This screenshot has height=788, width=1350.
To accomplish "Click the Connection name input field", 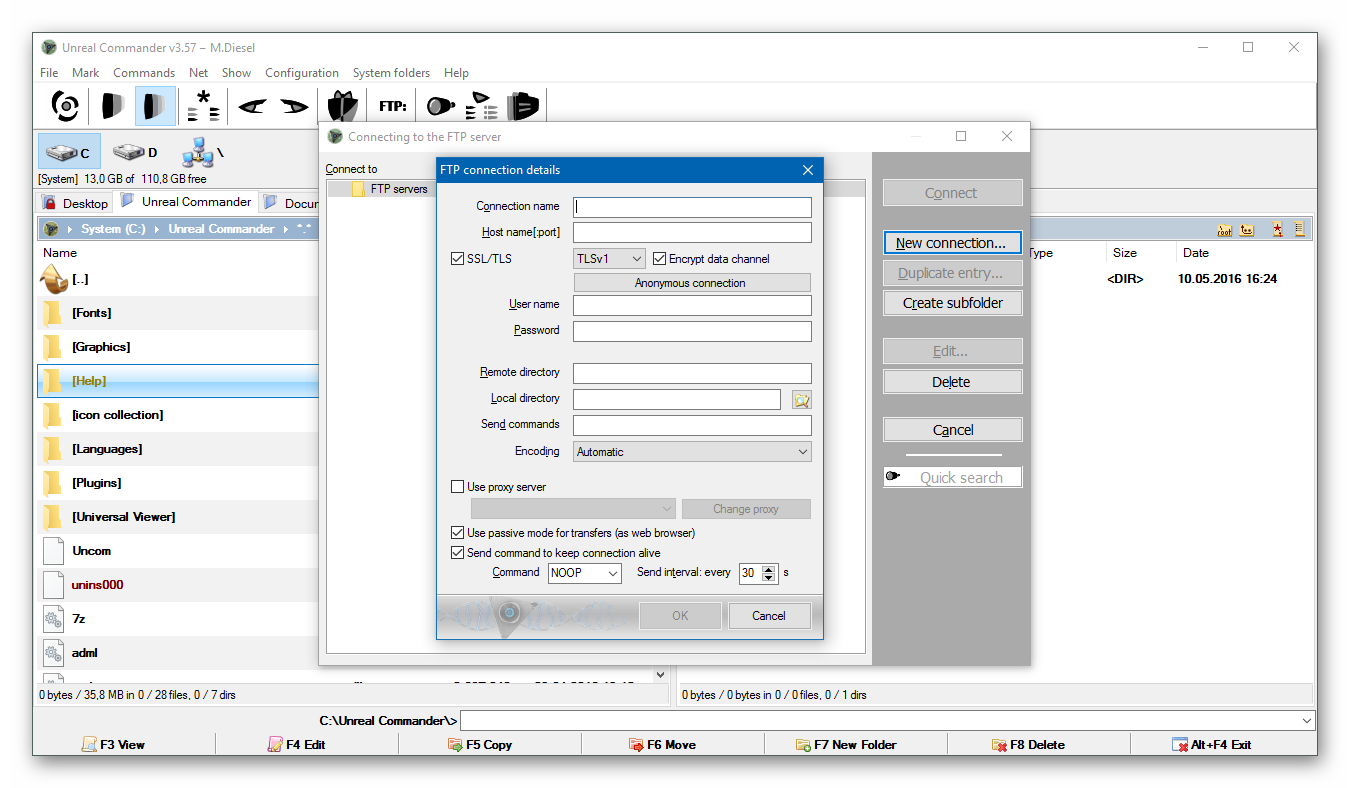I will tap(692, 207).
